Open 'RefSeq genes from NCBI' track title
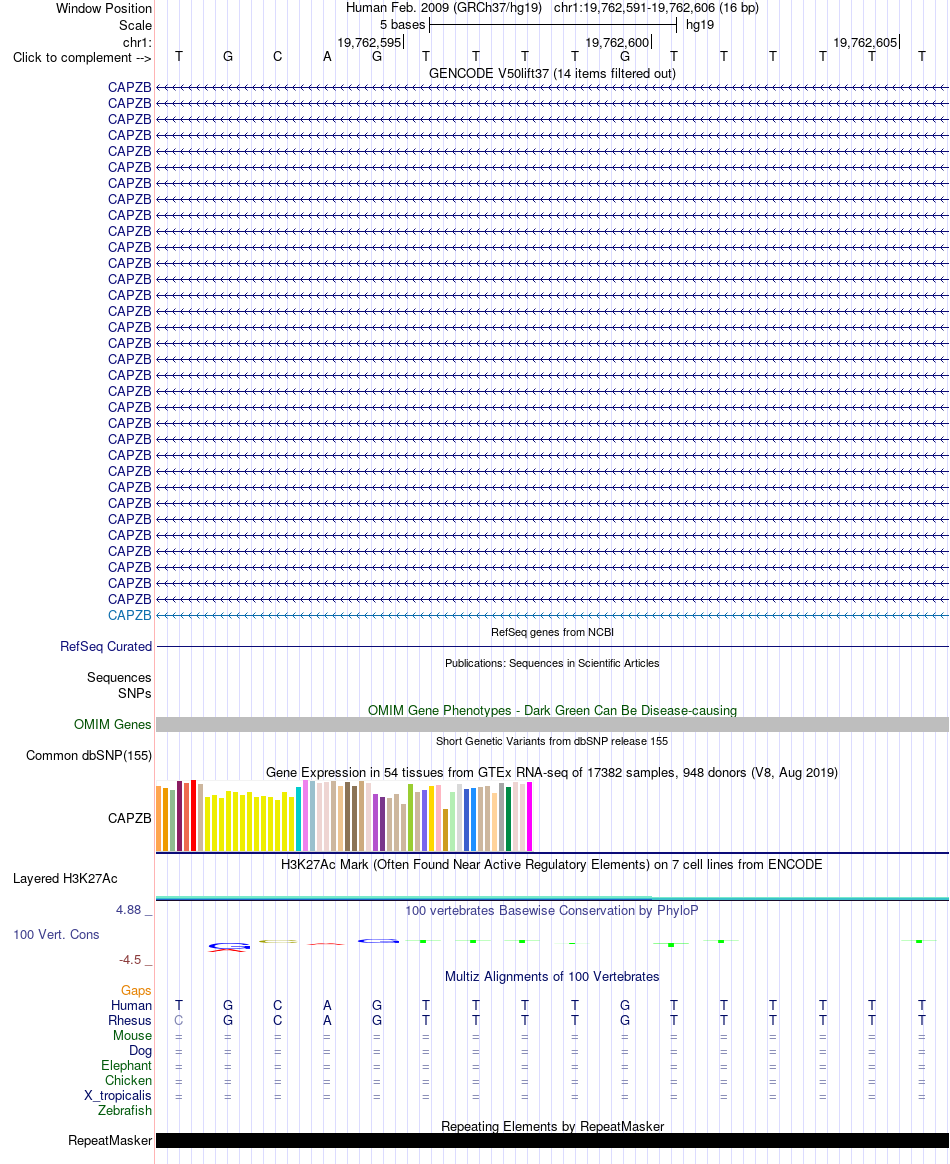Screen dimensions: 950x1164 click(x=552, y=632)
